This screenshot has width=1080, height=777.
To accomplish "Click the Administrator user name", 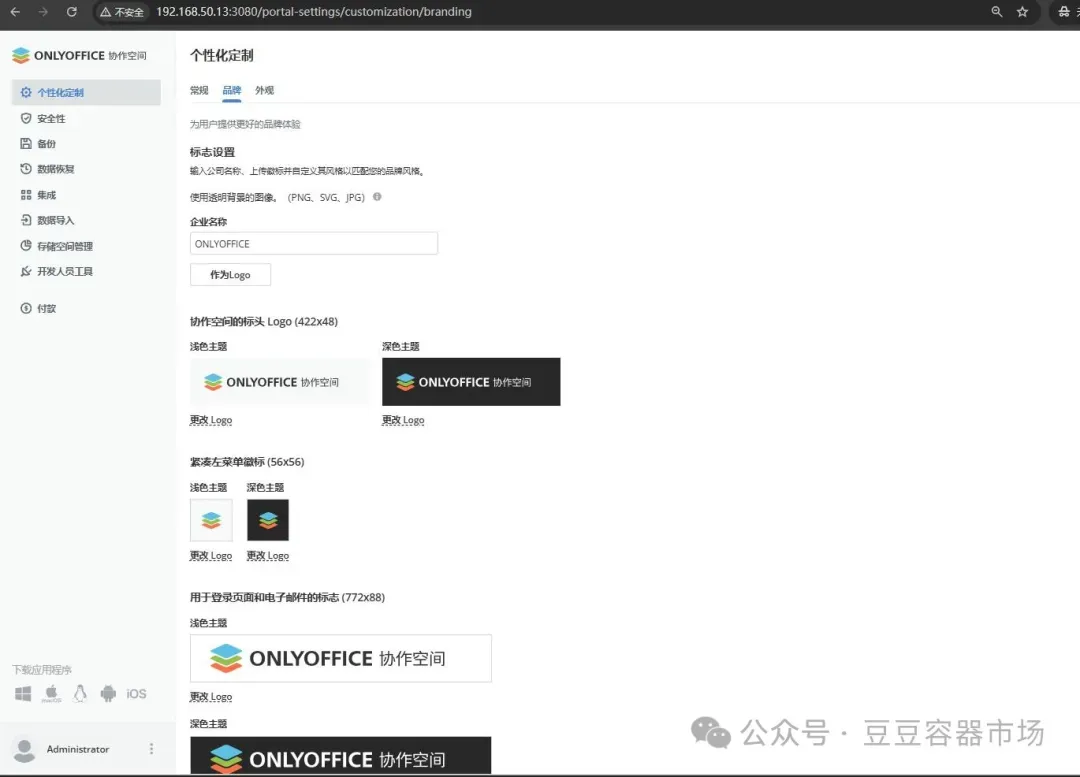I will pos(78,749).
